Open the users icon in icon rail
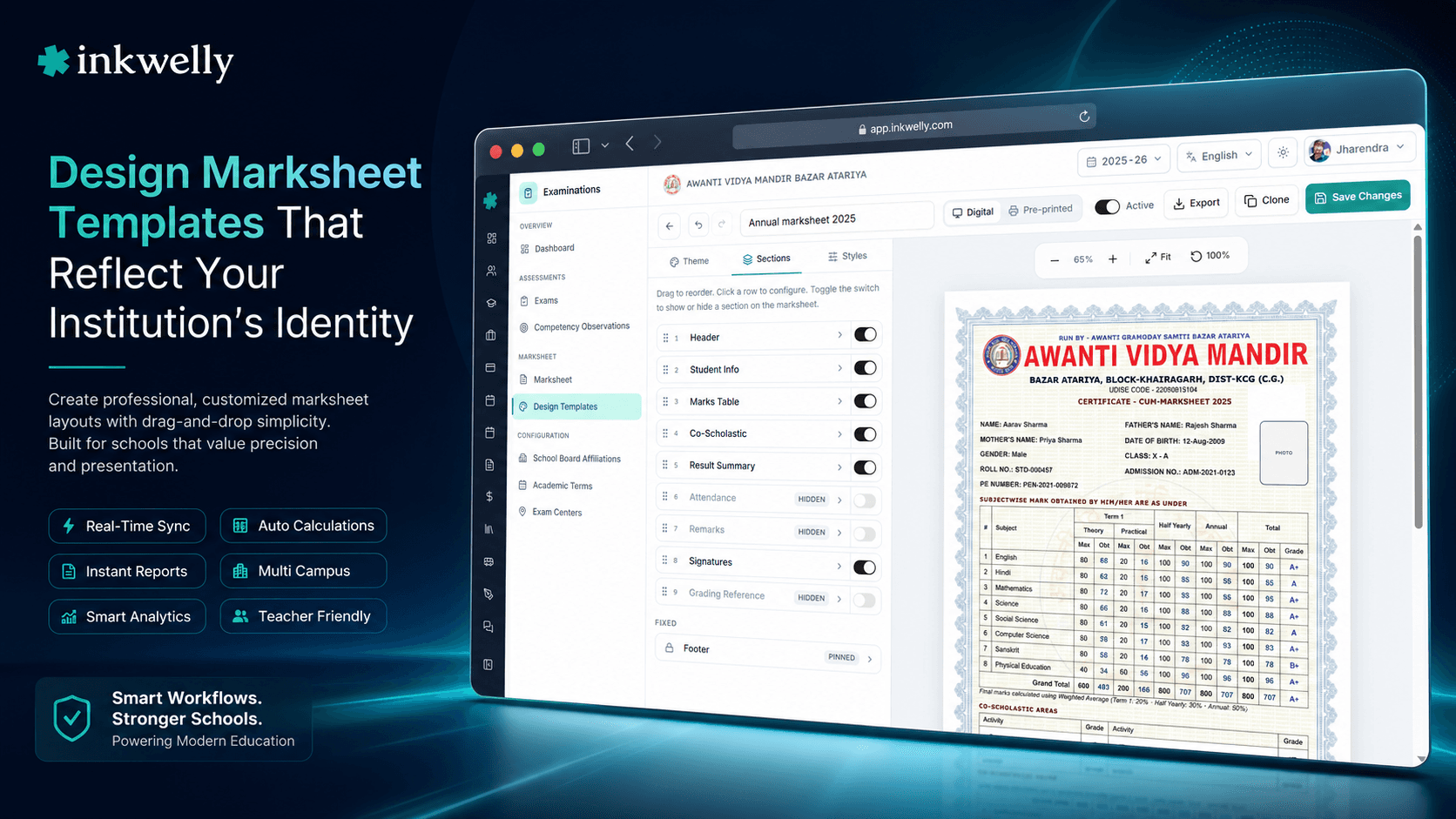 point(492,271)
